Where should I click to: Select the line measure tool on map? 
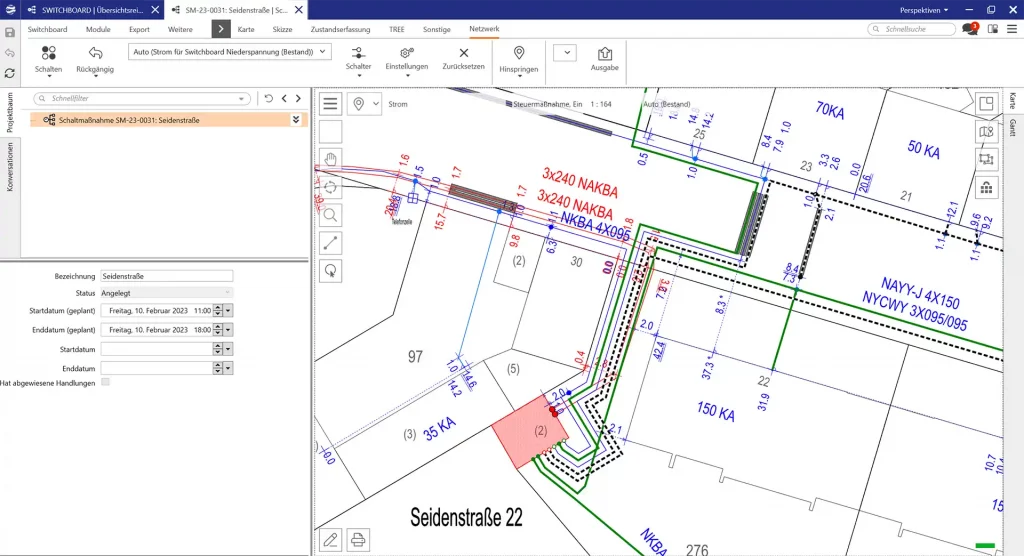pyautogui.click(x=331, y=242)
